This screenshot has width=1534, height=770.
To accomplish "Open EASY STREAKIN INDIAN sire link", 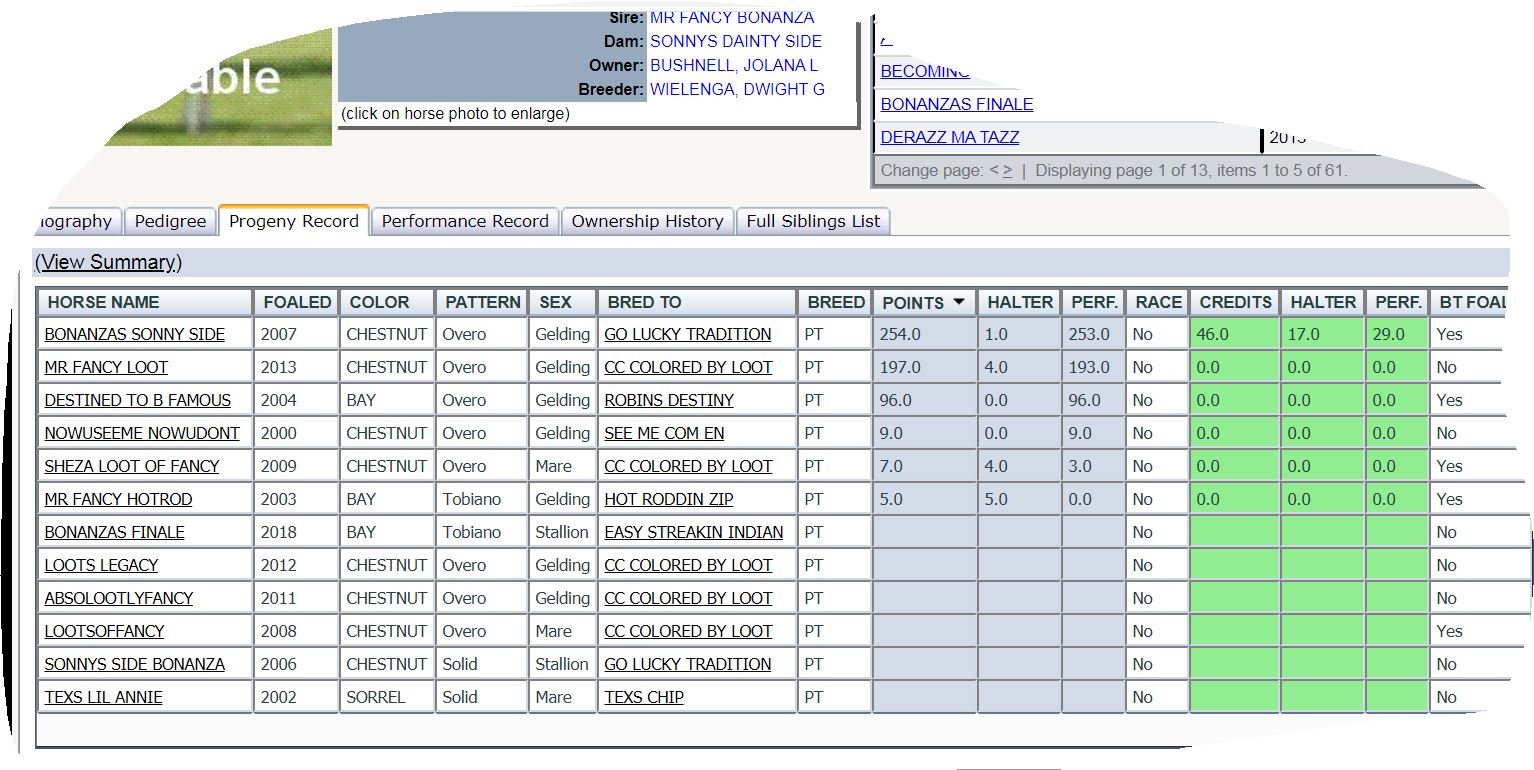I will pyautogui.click(x=694, y=532).
